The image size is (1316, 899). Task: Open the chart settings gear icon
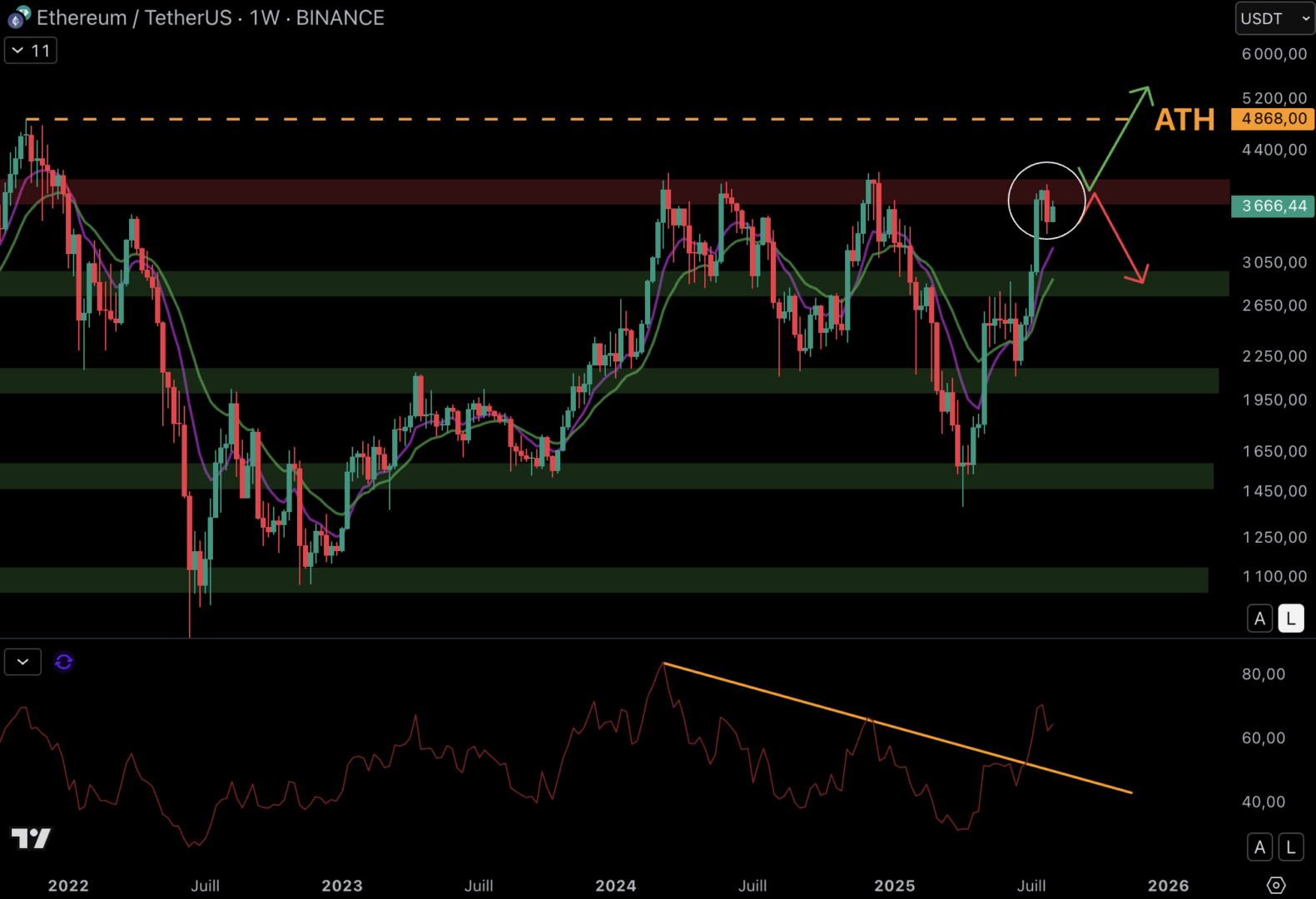(1275, 885)
